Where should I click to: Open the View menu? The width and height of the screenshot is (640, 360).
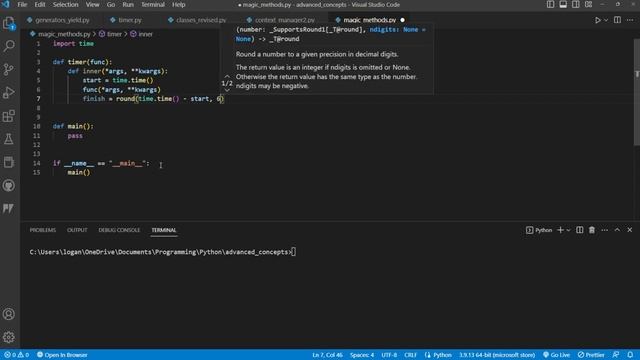point(92,4)
